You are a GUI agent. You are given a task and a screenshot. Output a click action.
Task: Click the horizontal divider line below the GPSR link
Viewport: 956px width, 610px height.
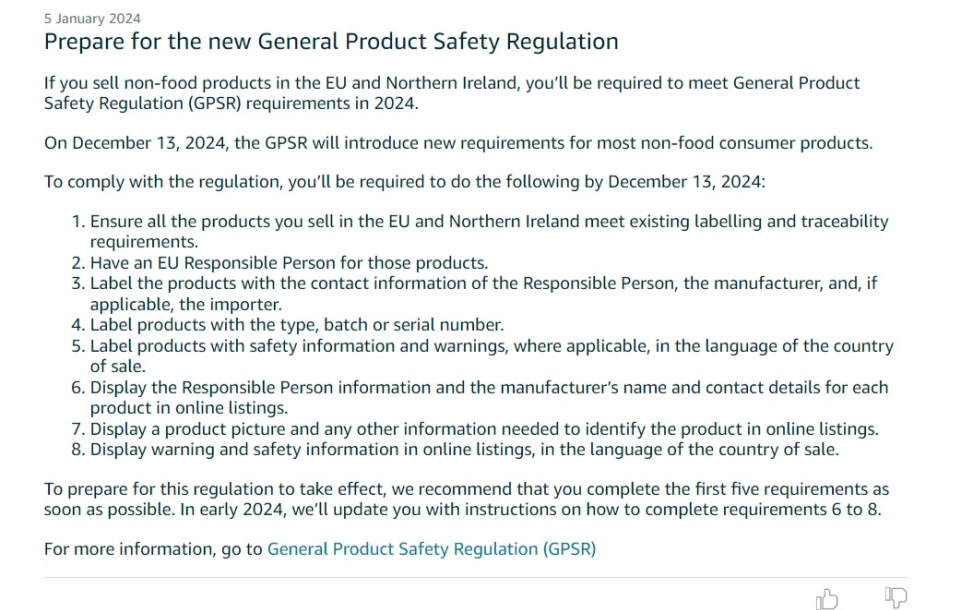[476, 577]
